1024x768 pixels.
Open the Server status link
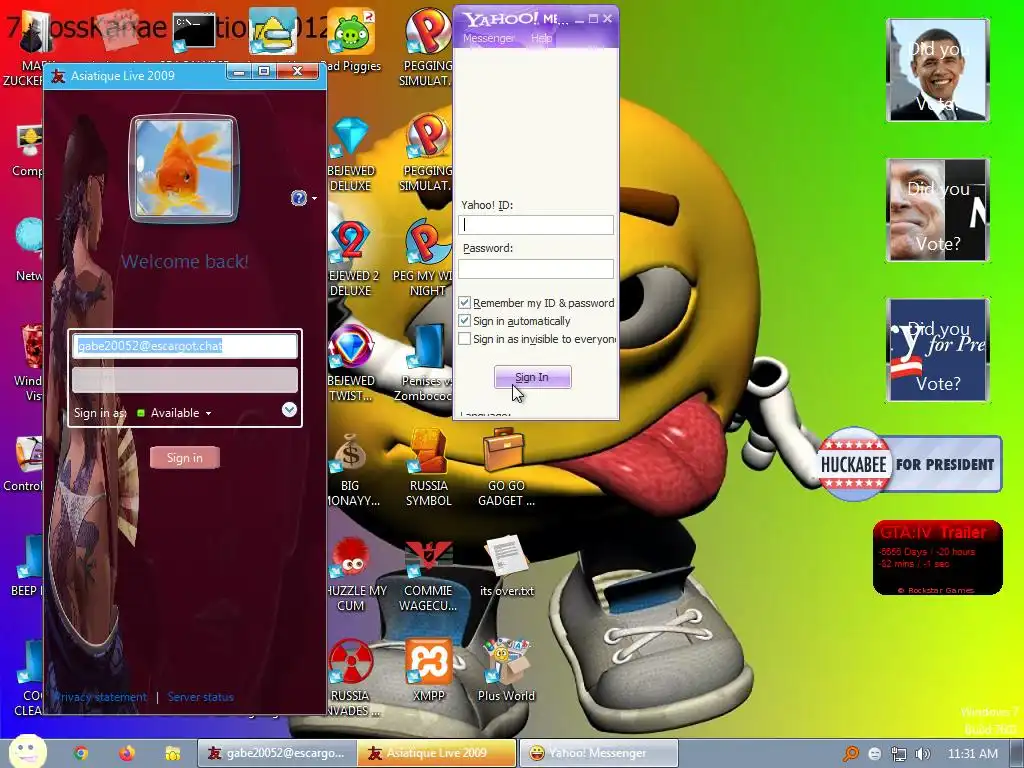tap(200, 697)
